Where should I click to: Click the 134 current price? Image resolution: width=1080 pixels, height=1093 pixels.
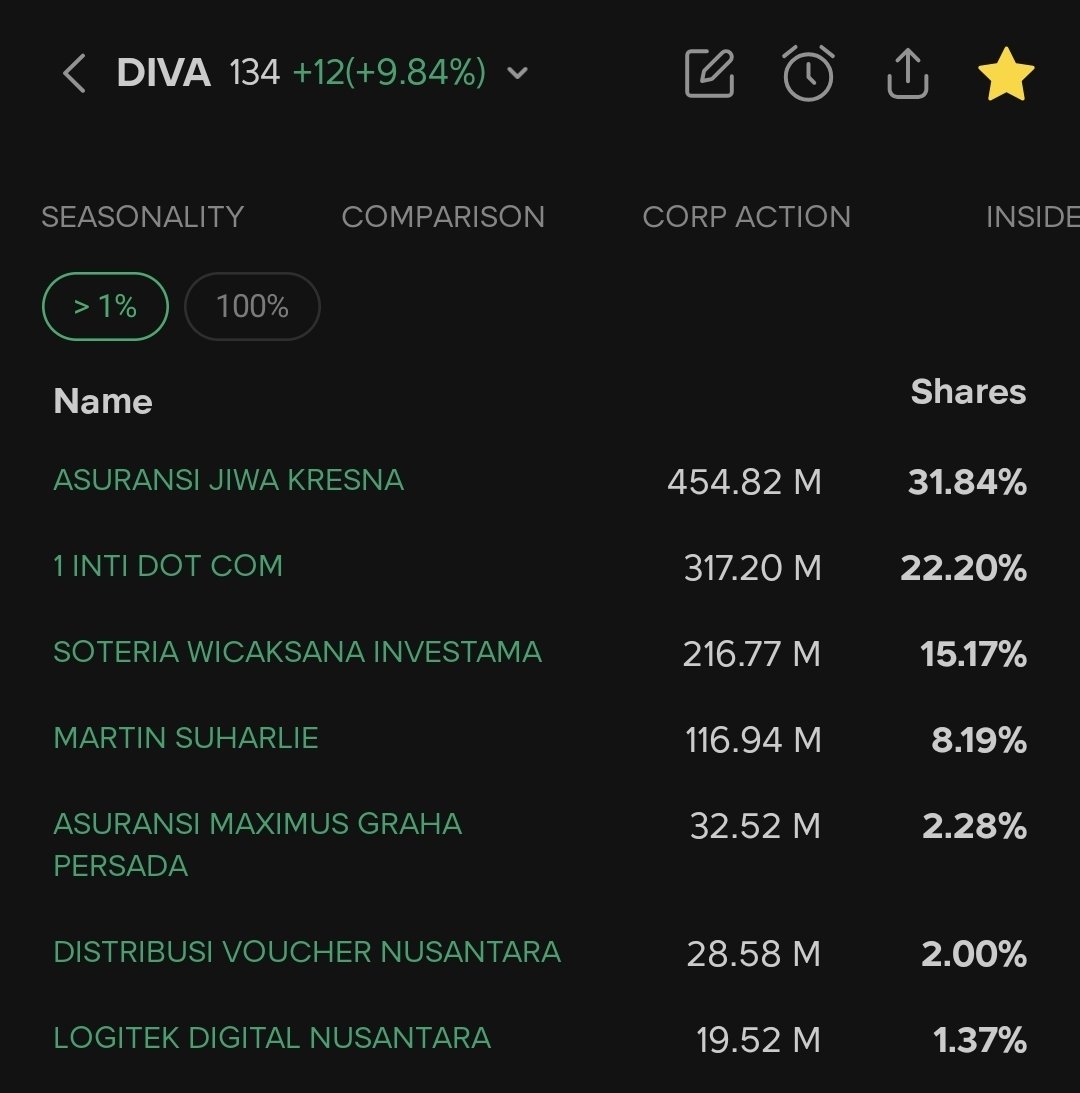tap(254, 72)
